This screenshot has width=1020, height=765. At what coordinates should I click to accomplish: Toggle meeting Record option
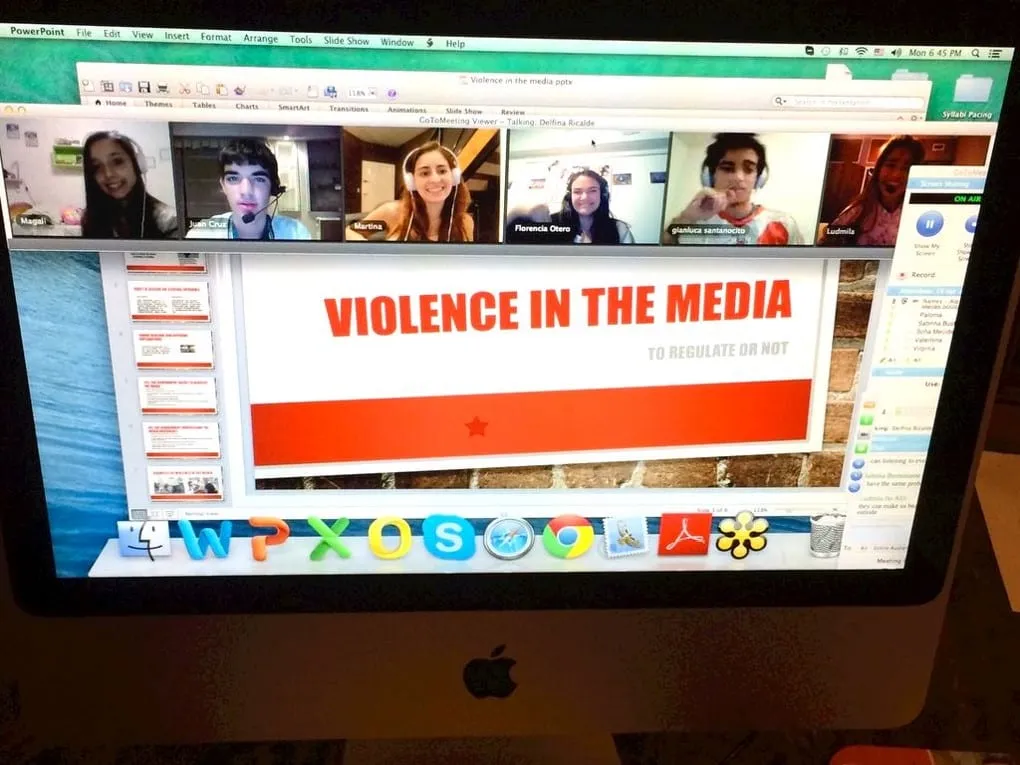(x=921, y=274)
